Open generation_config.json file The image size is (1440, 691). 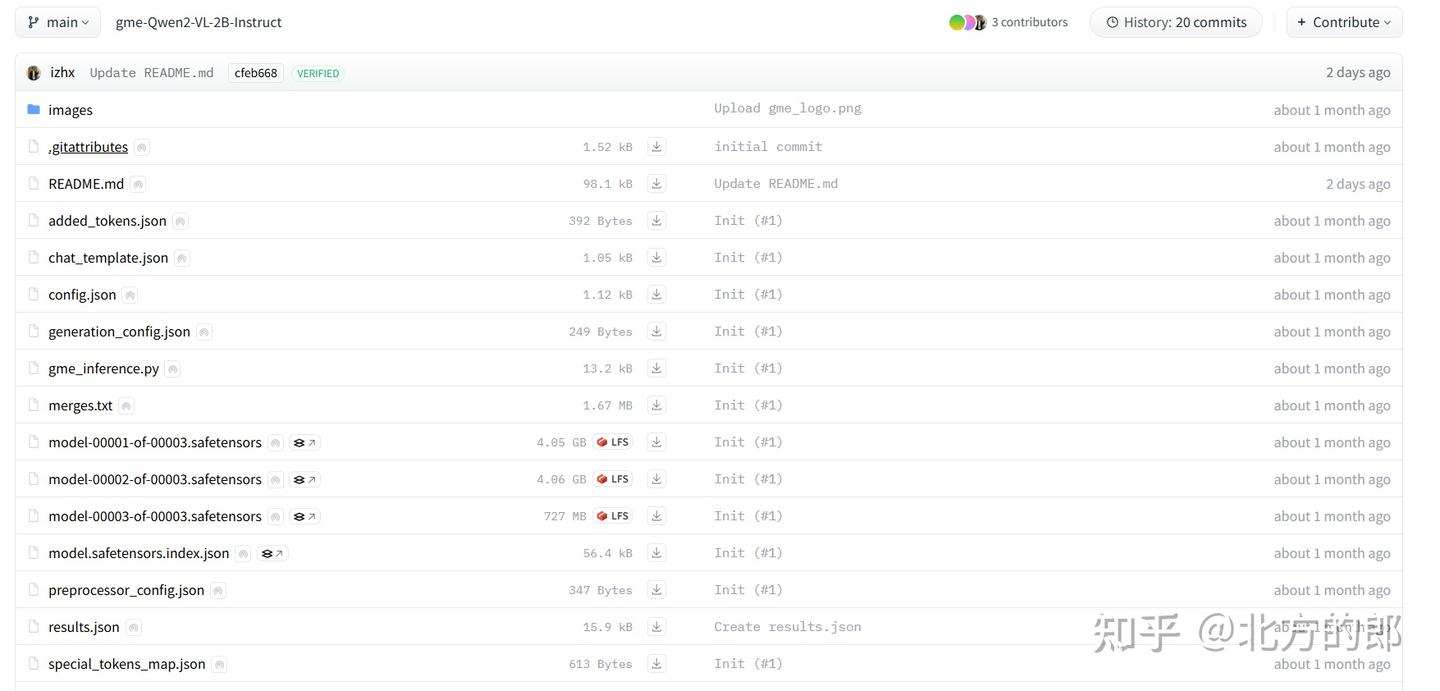tap(119, 332)
